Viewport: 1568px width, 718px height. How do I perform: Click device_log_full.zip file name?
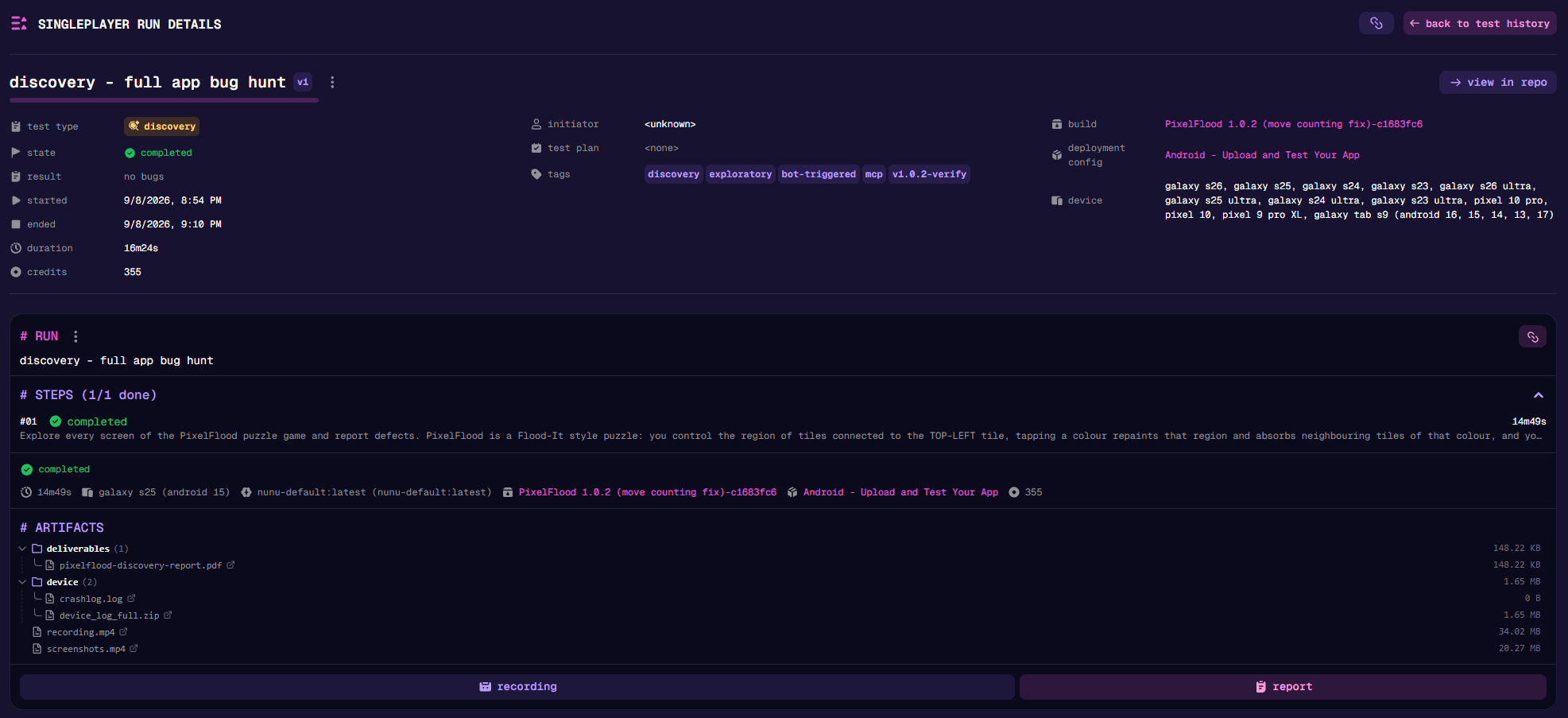(x=110, y=615)
